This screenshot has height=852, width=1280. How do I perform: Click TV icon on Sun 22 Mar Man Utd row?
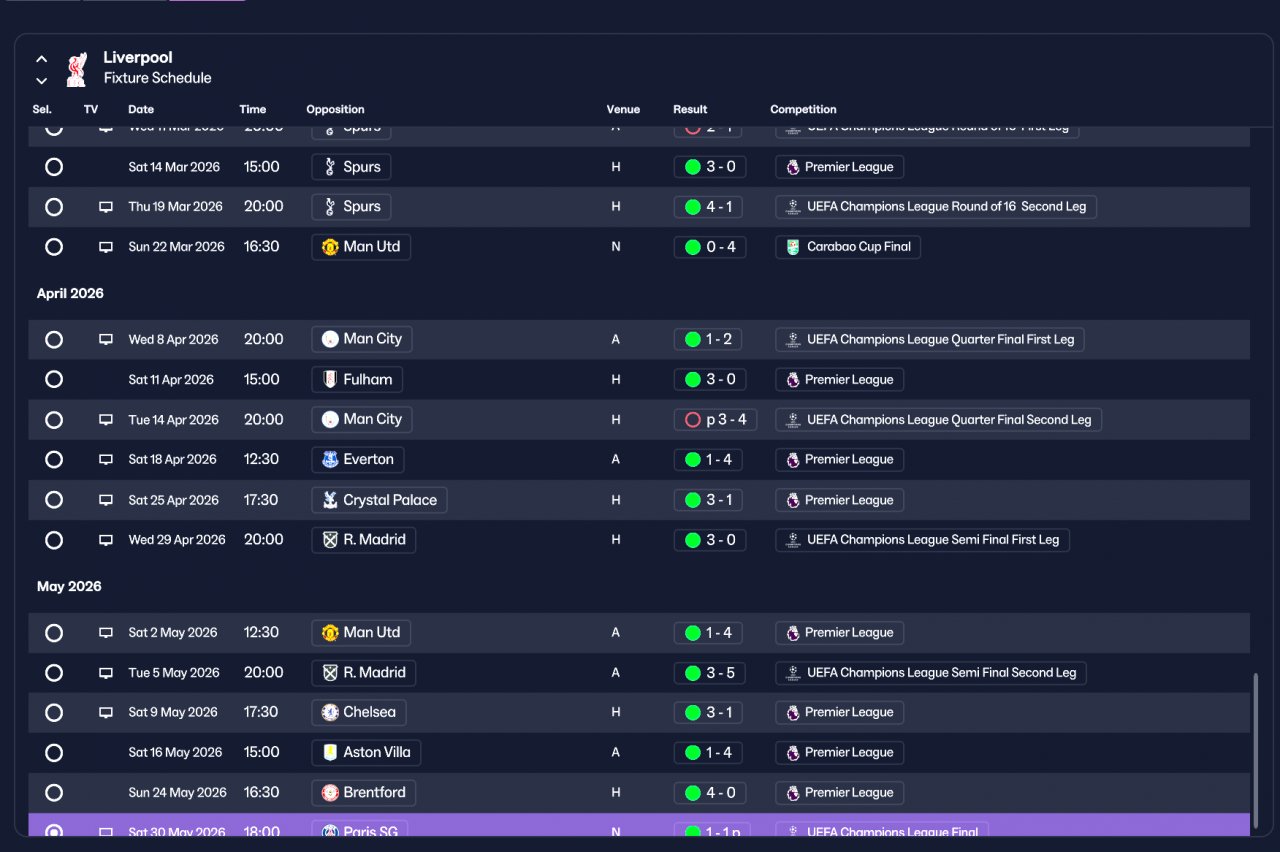(106, 247)
